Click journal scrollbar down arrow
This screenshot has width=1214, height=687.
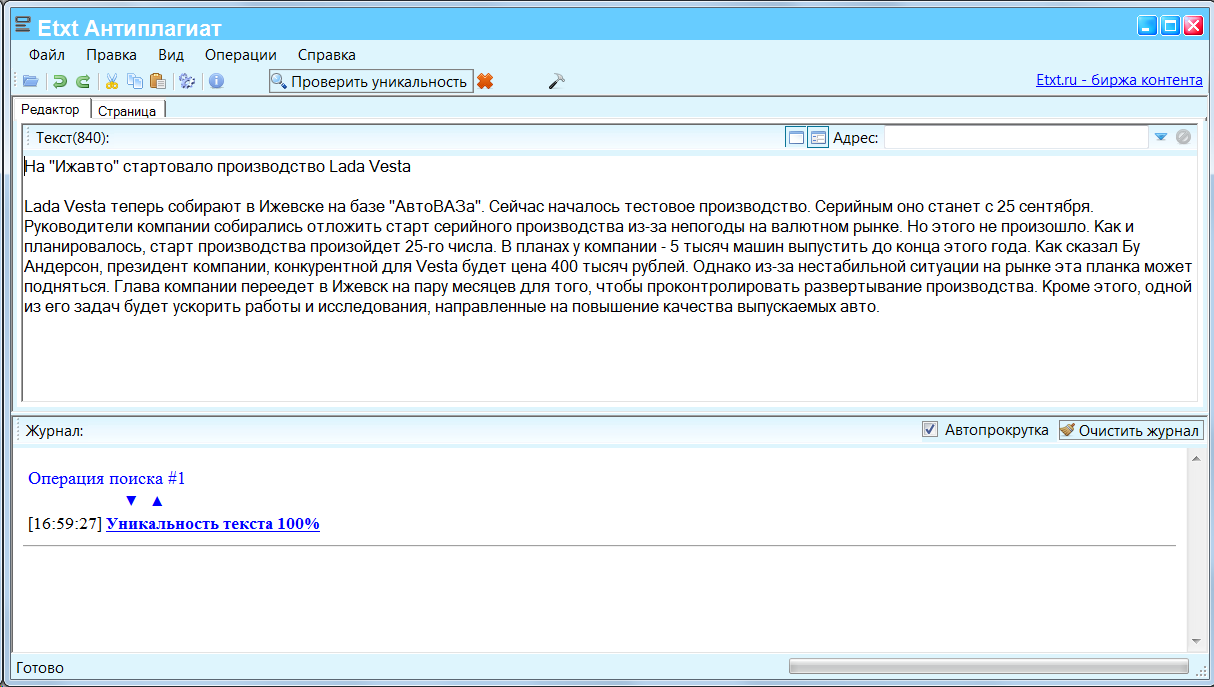point(1195,640)
